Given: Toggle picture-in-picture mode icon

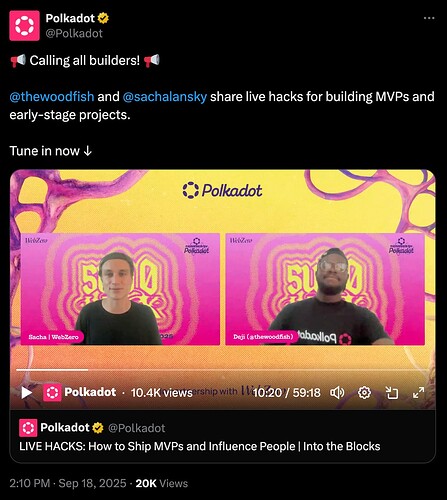Looking at the screenshot, I should (x=392, y=393).
